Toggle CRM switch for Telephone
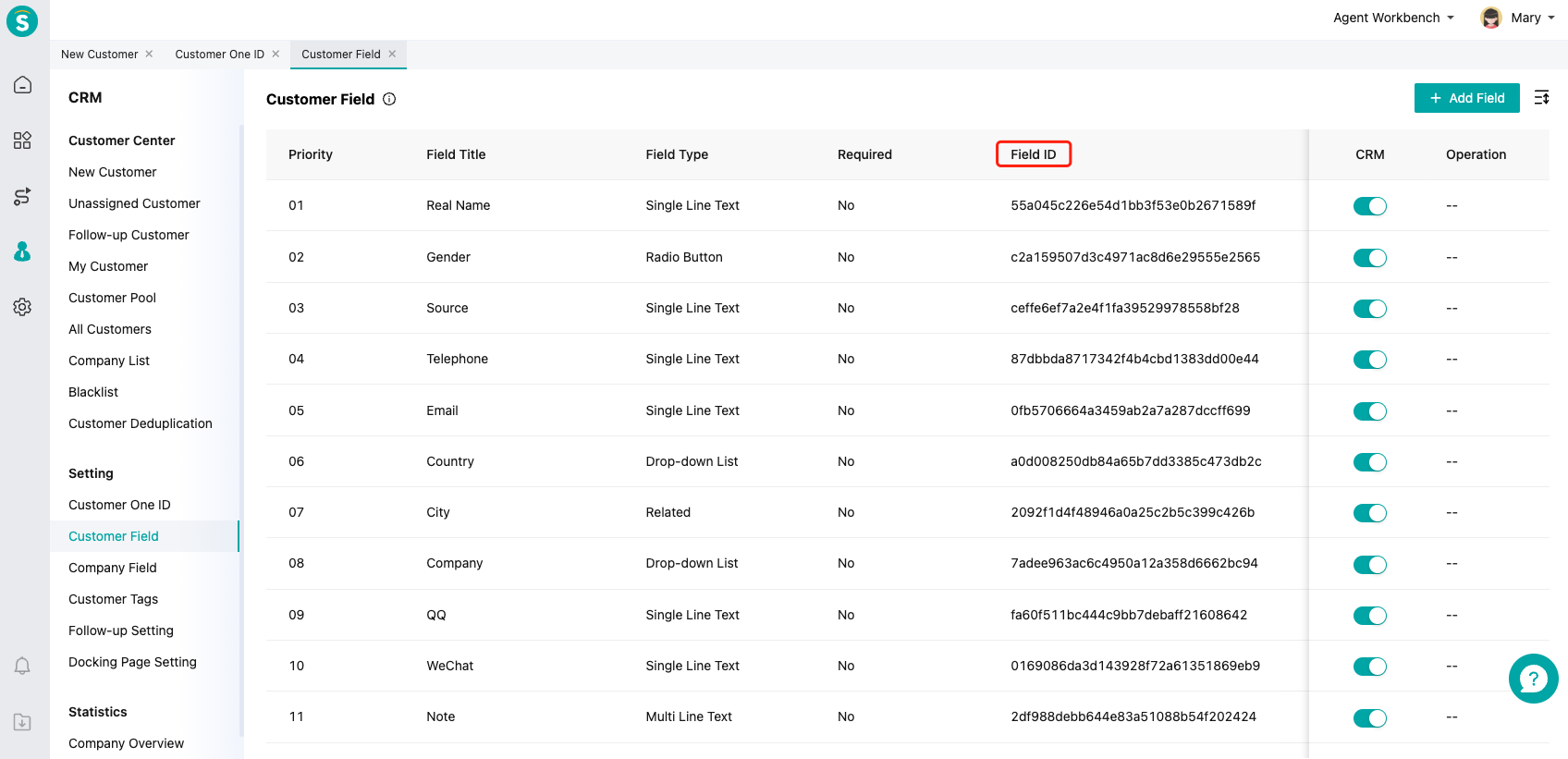 click(1369, 360)
